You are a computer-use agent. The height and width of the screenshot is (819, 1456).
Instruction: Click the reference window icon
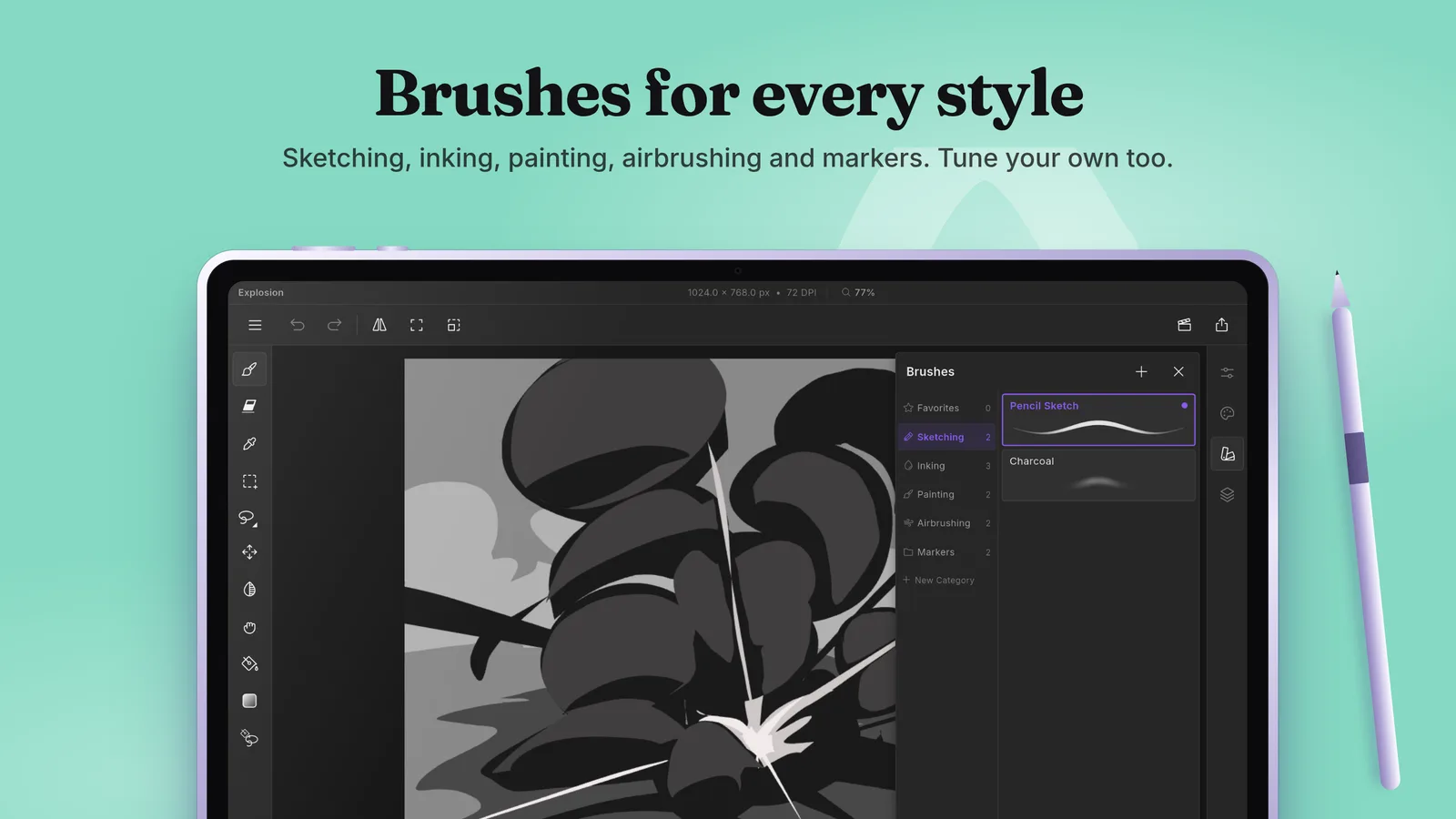coord(454,325)
